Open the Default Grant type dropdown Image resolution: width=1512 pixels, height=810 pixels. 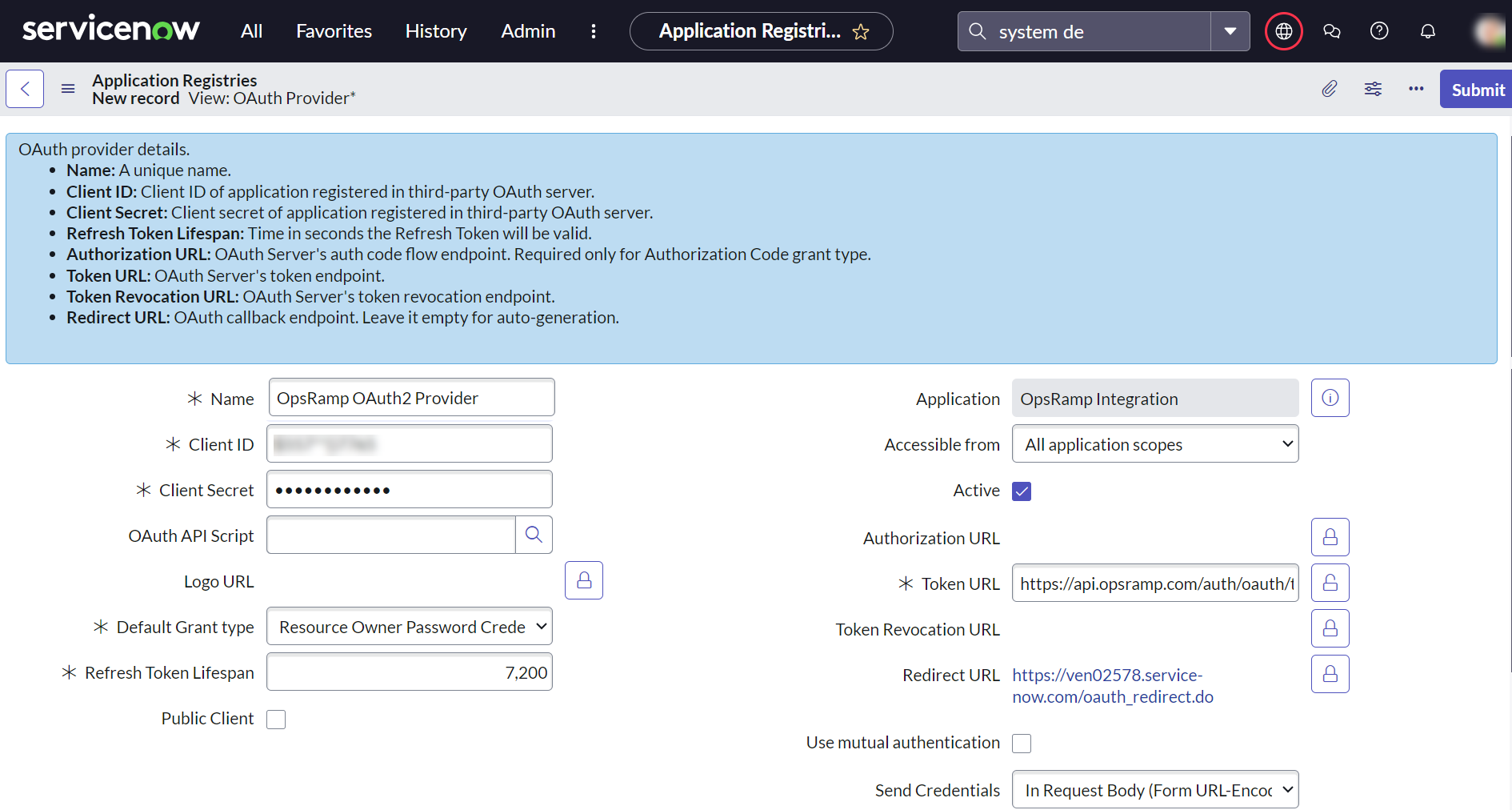[x=410, y=626]
